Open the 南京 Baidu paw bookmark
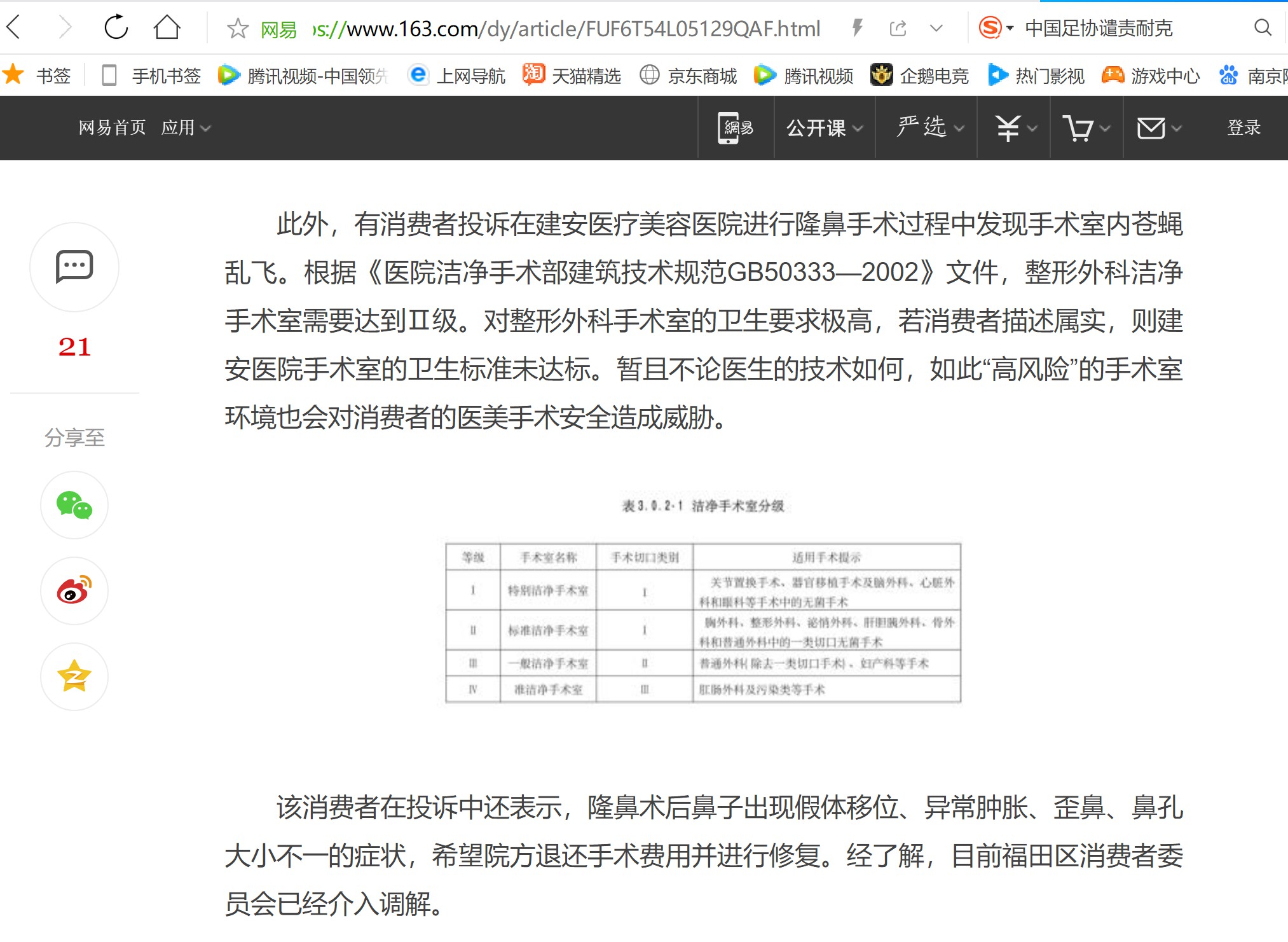This screenshot has height=942, width=1288. [x=1253, y=76]
